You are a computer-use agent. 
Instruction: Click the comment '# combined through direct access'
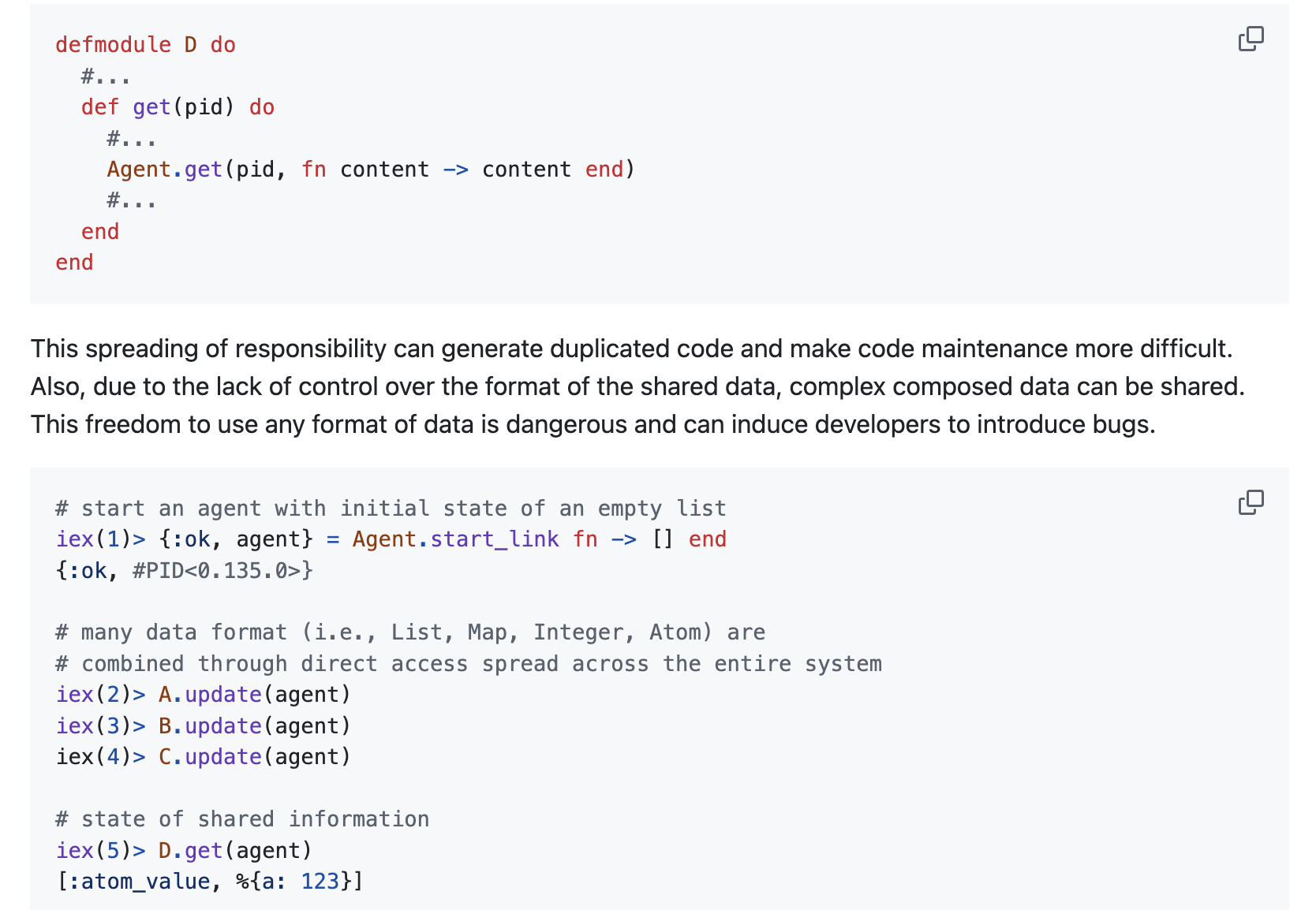469,664
